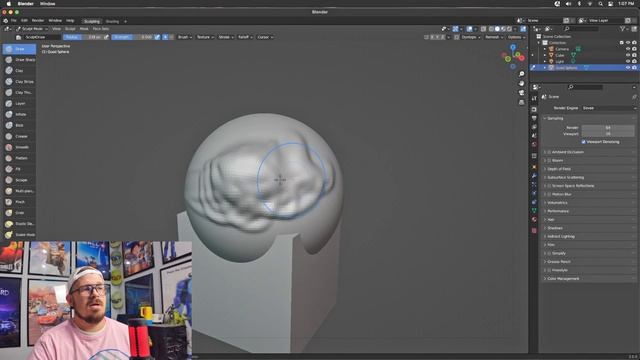Open the Render Engine dropdown
Screen dimensions: 640x360
point(609,108)
